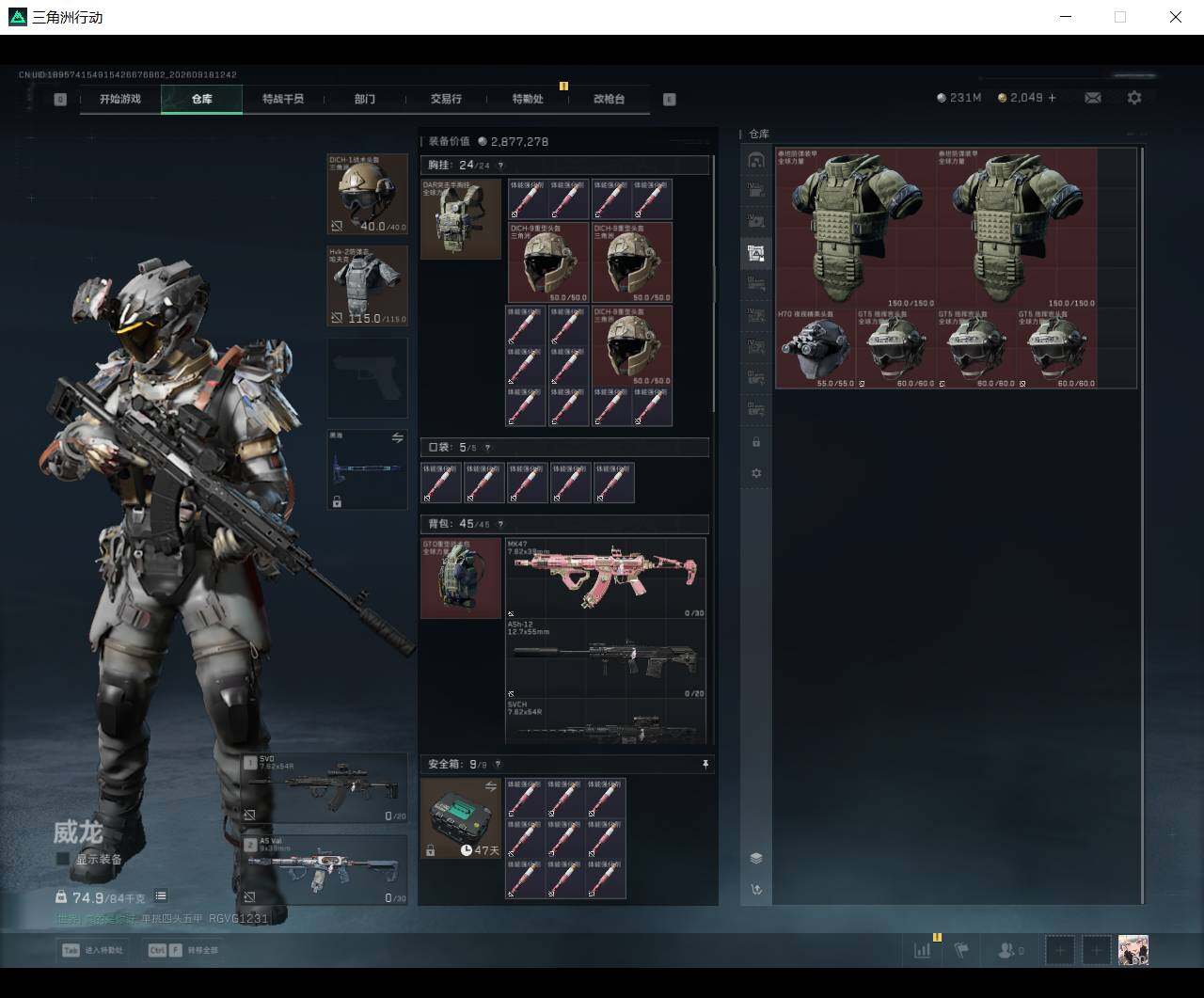1204x998 pixels.
Task: Click the operator name 威龙
Action: pos(78,832)
